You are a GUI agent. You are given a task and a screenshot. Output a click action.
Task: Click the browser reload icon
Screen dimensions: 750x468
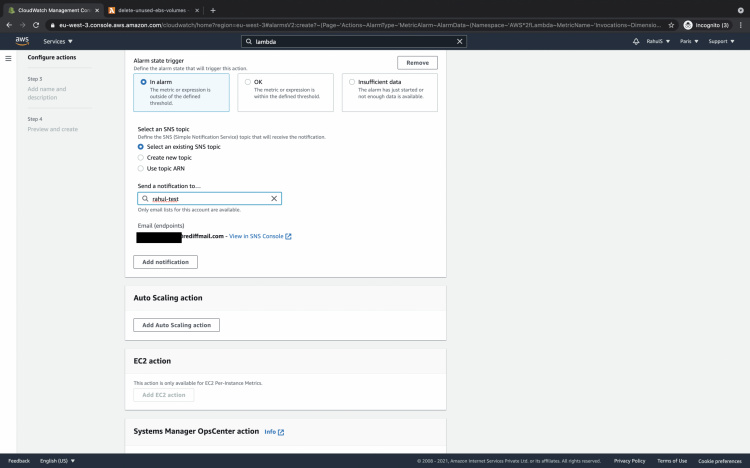point(36,25)
